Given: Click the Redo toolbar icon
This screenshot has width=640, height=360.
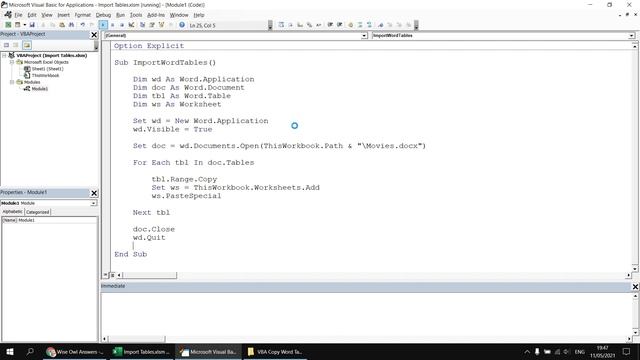Looking at the screenshot, I should pos(92,25).
